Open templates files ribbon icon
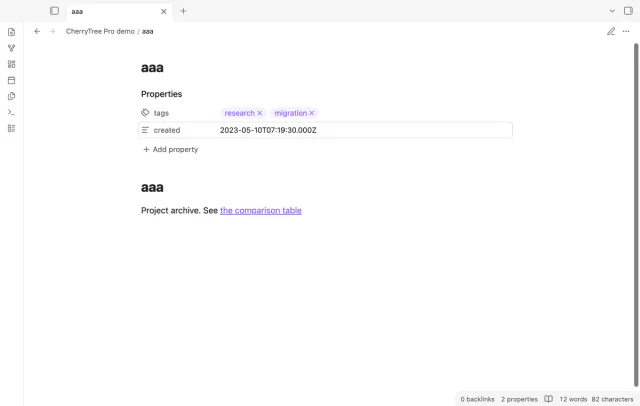Screen dimensions: 640x406 [11, 96]
